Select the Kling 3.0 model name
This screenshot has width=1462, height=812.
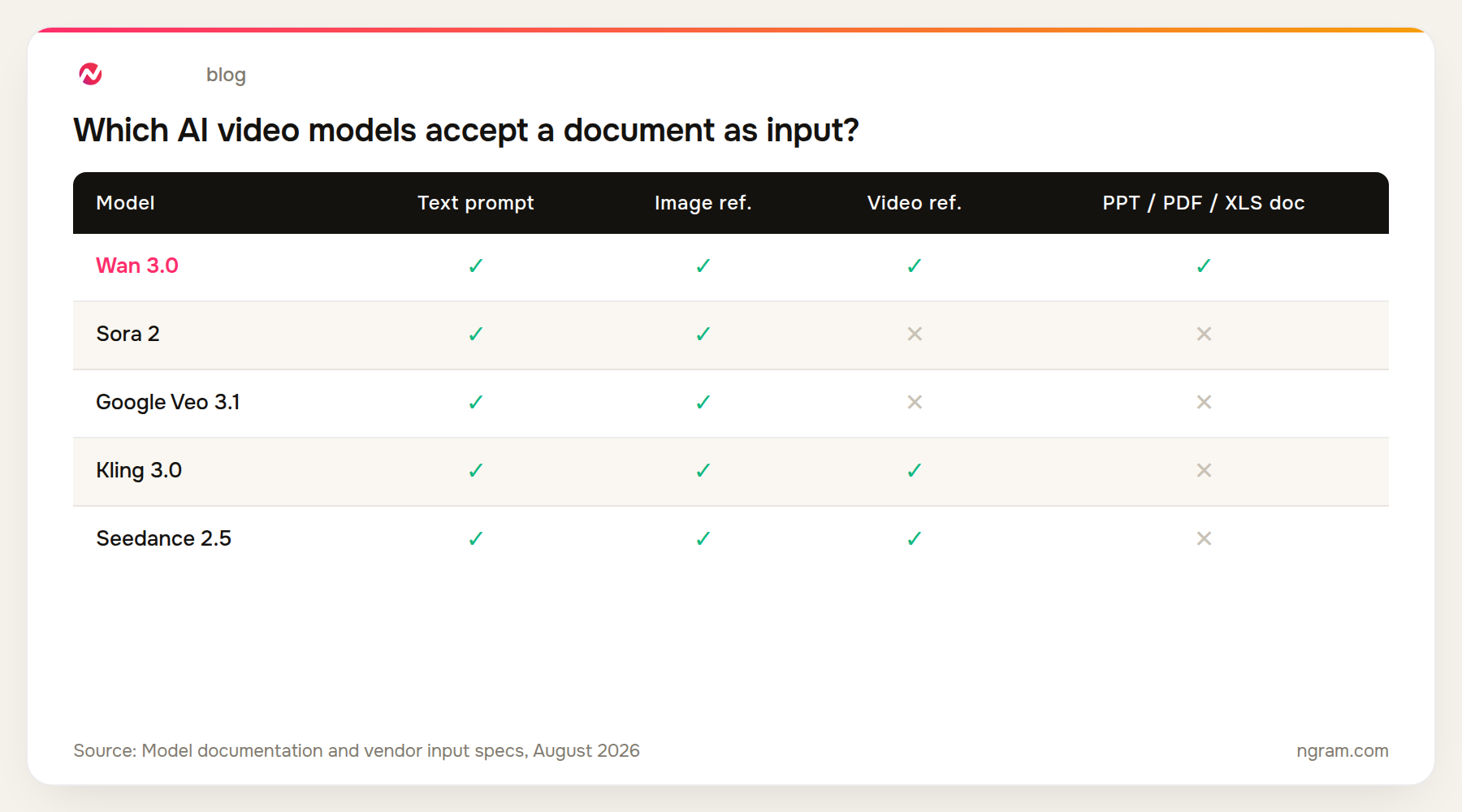coord(139,470)
